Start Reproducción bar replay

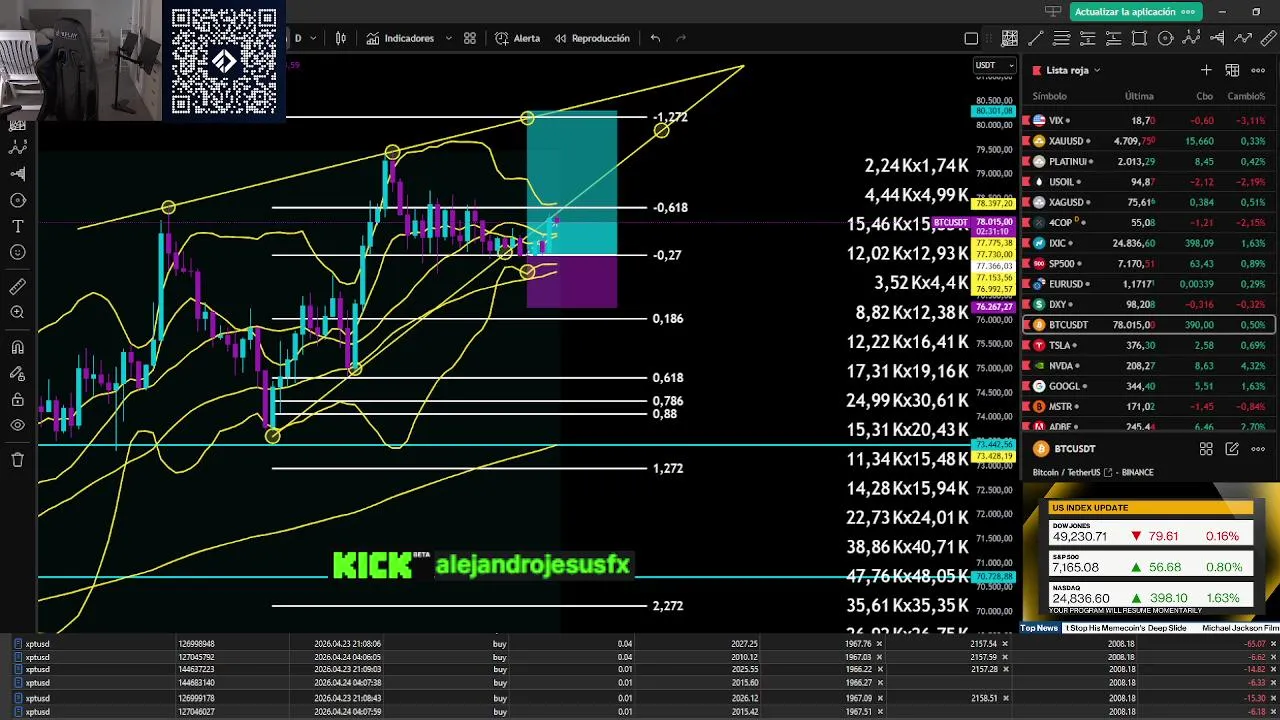[591, 38]
